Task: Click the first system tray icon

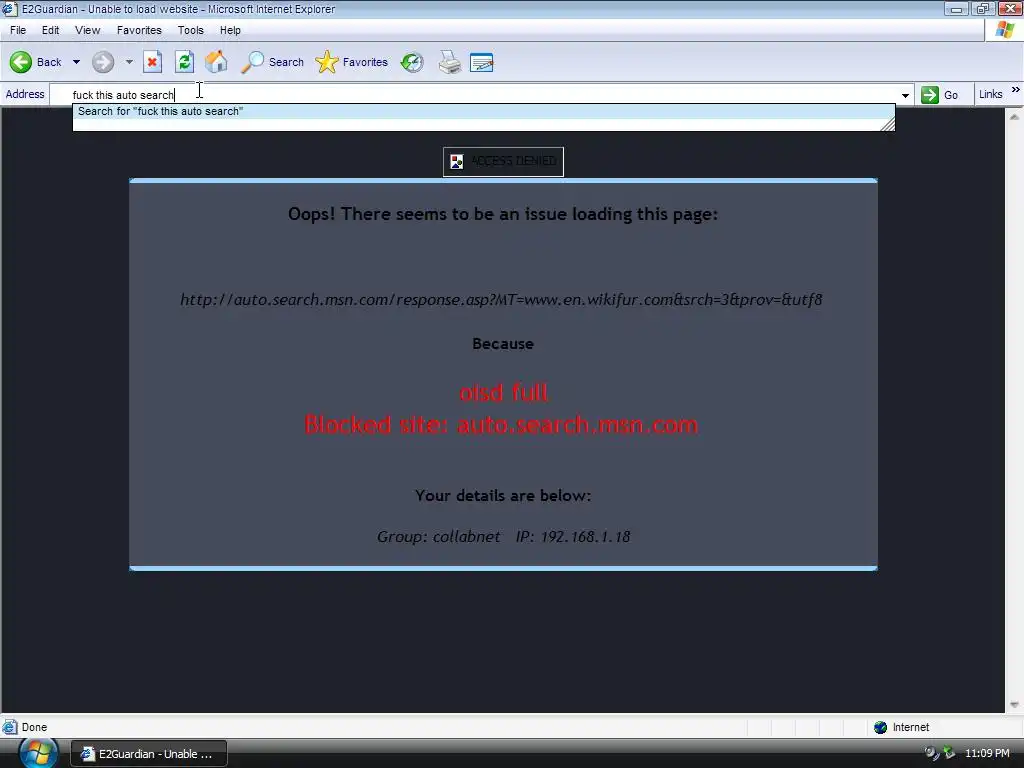Action: coord(932,753)
